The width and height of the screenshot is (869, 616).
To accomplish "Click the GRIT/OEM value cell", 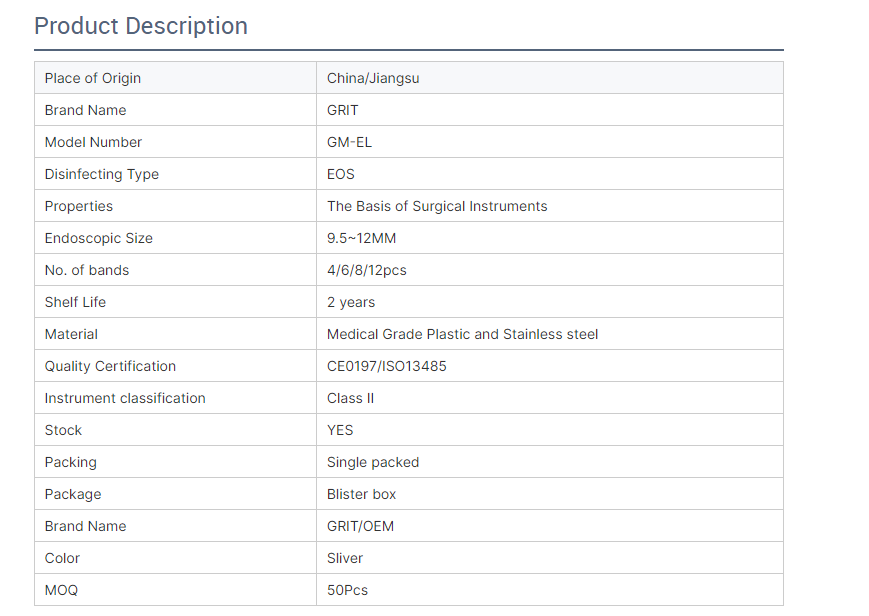I will point(360,526).
